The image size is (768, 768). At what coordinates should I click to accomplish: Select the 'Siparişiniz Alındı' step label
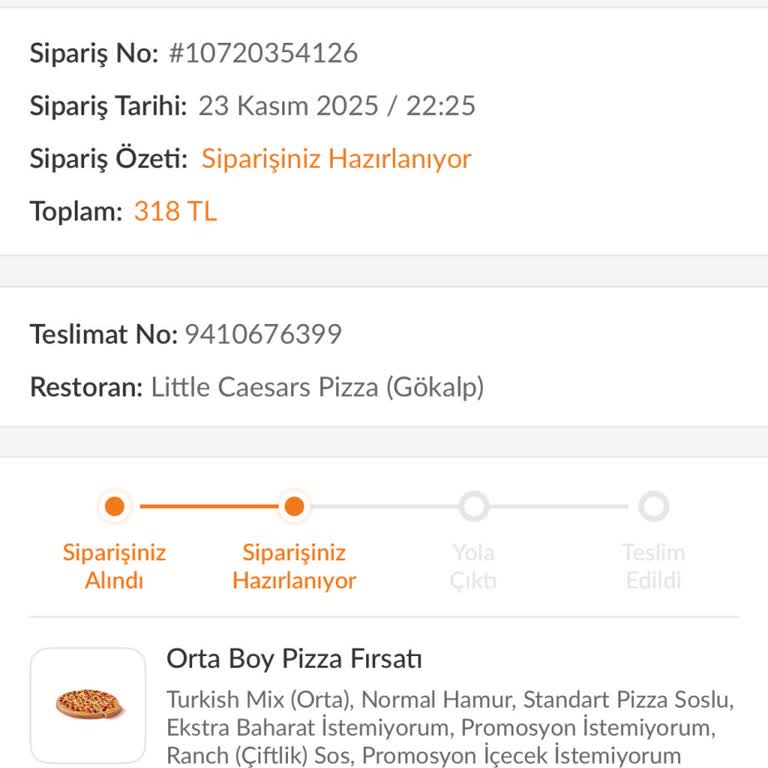[x=115, y=566]
